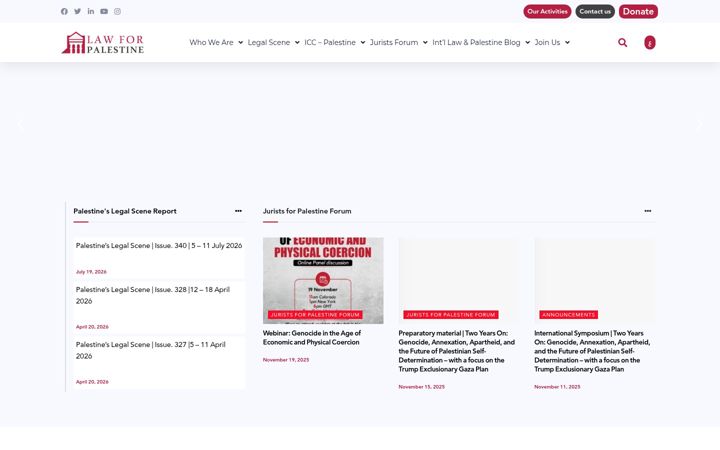The height and width of the screenshot is (450, 720).
Task: Expand the ICC – Palestine dropdown arrow
Action: (363, 42)
